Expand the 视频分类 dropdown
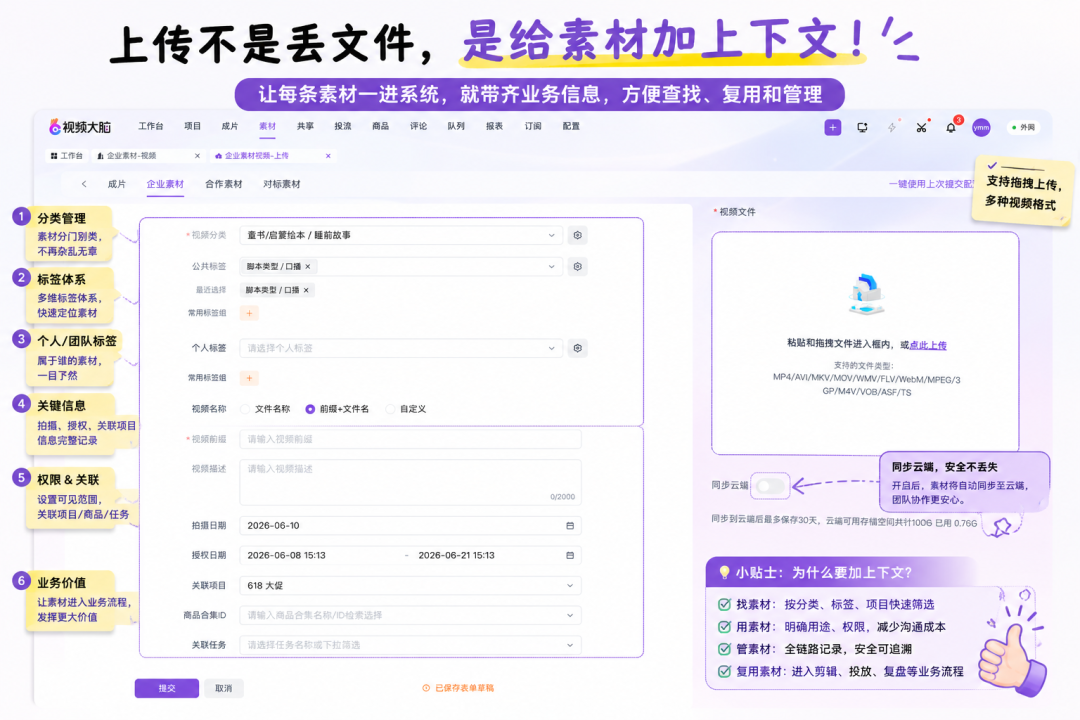 401,235
